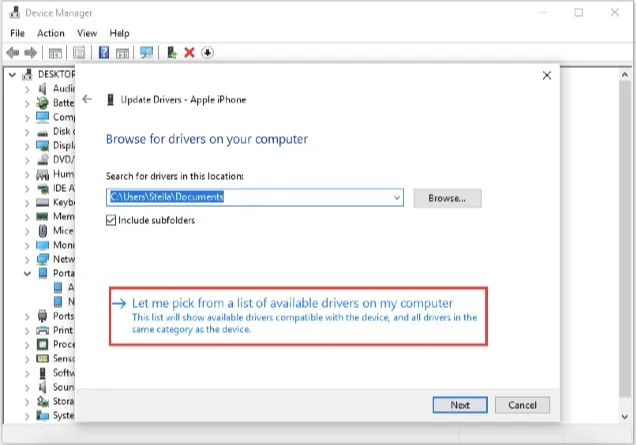The width and height of the screenshot is (636, 445).
Task: Expand the Storage controllers node chevron
Action: pos(27,402)
